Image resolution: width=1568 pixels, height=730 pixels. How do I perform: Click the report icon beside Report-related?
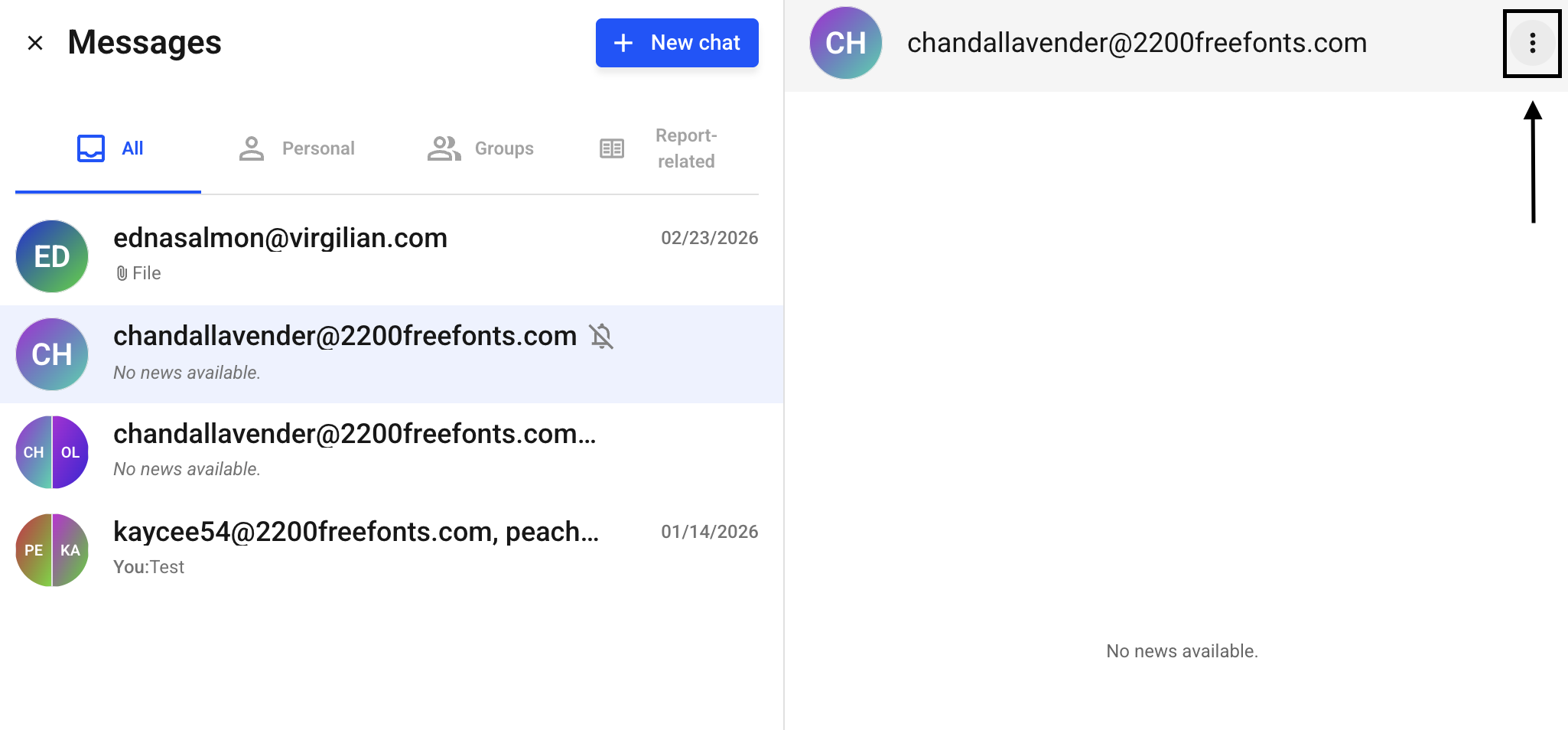612,148
